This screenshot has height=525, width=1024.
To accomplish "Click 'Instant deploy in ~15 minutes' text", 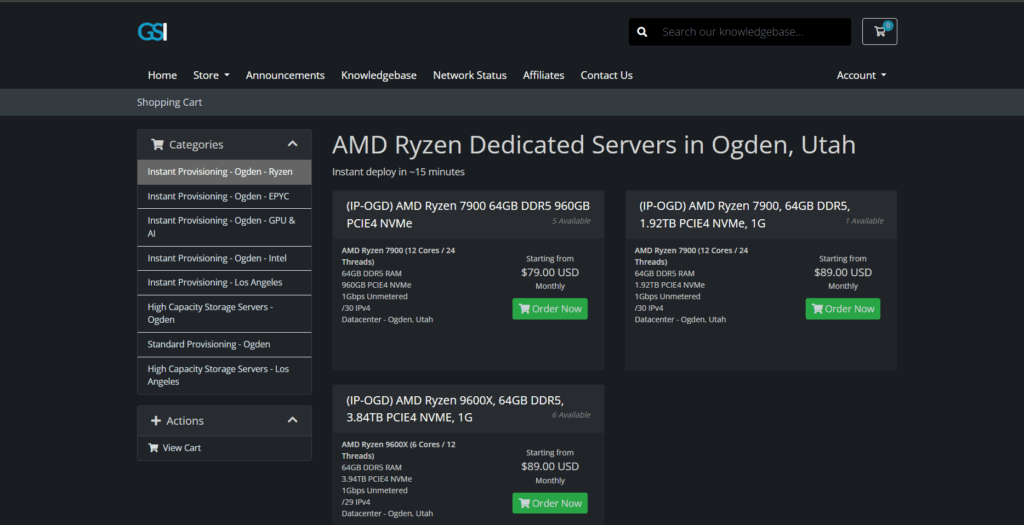I will pyautogui.click(x=398, y=172).
